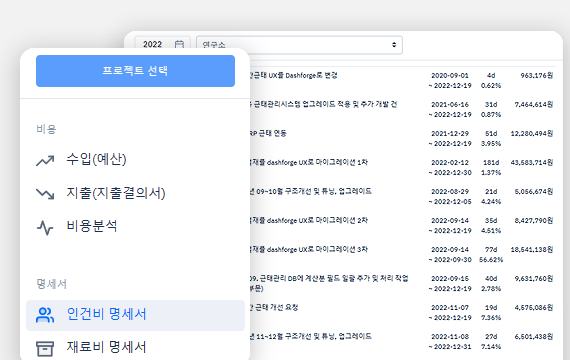Click the 프로젝트 선택 button
The height and width of the screenshot is (360, 570).
135,71
